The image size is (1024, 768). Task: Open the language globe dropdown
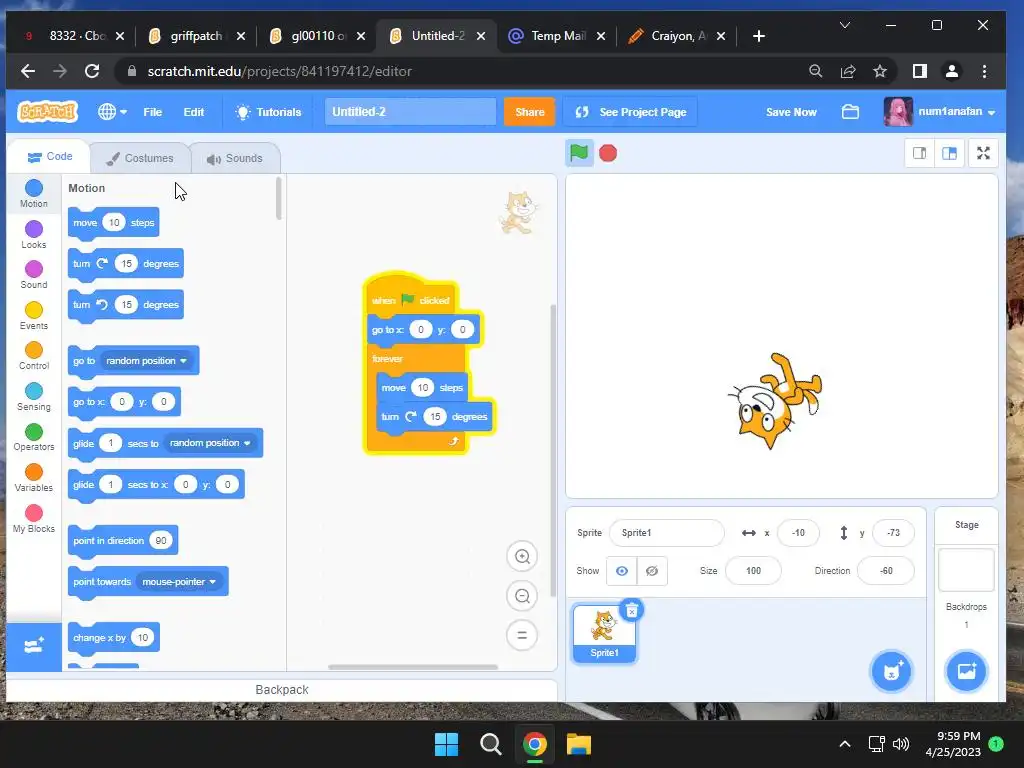(x=112, y=112)
